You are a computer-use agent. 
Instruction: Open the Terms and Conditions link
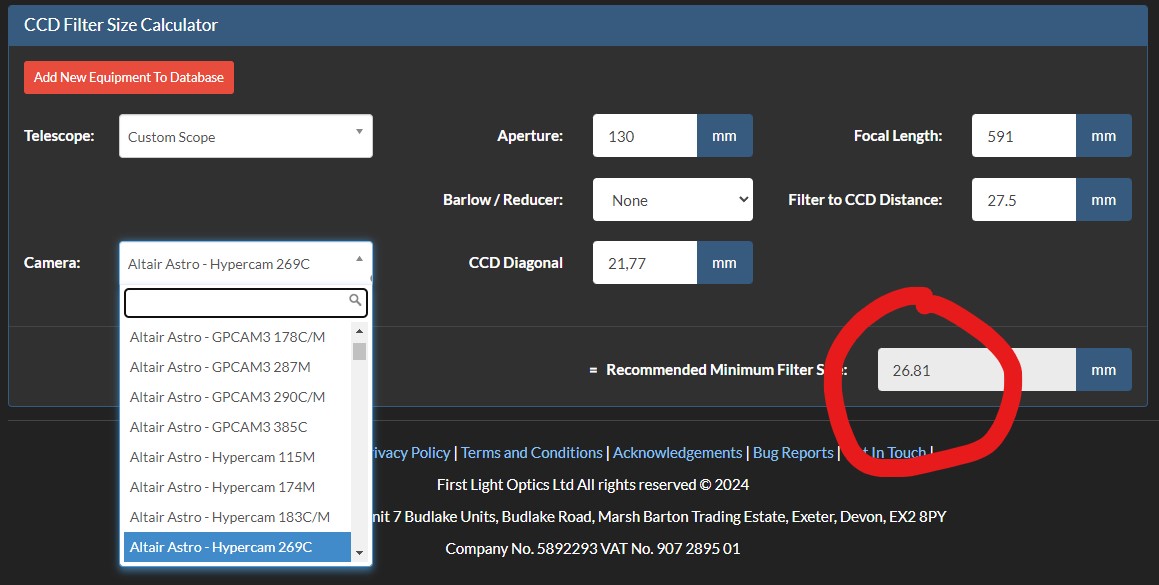pos(531,453)
